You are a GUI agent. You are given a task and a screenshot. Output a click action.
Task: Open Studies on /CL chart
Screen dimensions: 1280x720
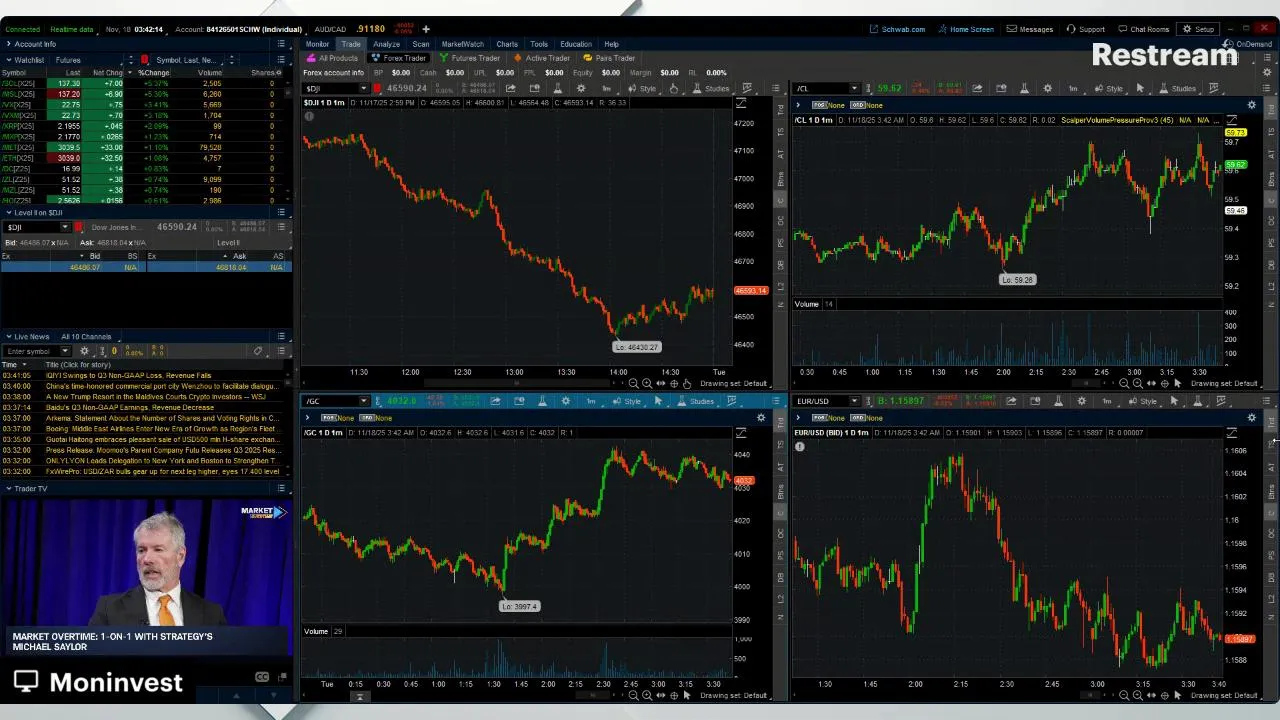[x=1176, y=88]
